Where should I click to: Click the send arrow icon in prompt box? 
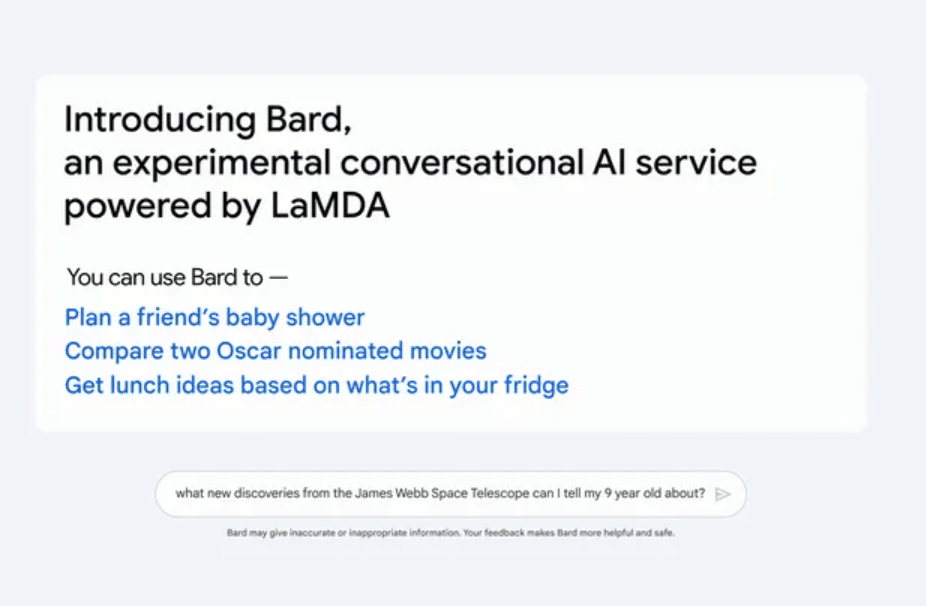point(723,494)
